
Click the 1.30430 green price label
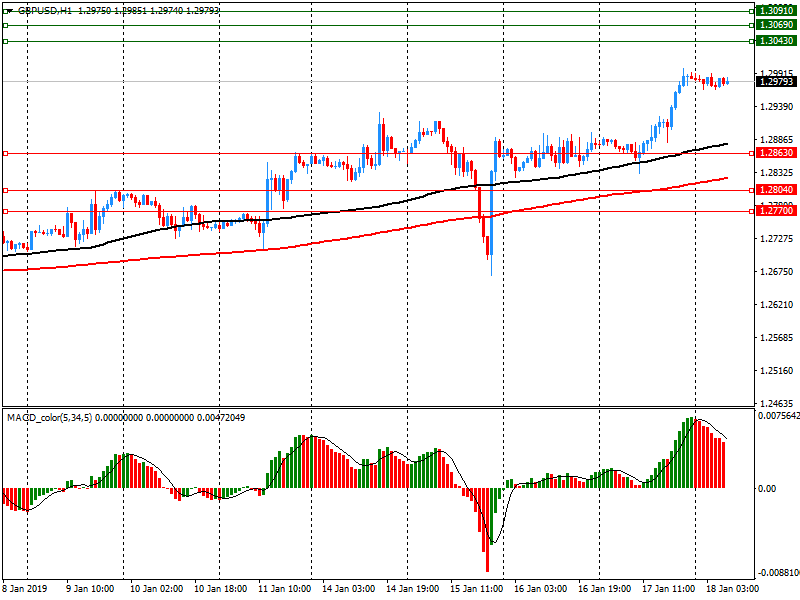tap(776, 41)
